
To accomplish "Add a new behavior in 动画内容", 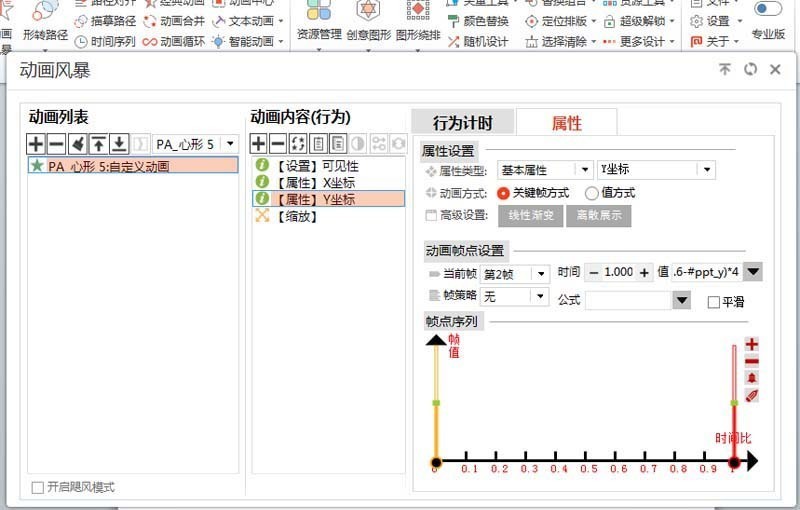I will 259,144.
